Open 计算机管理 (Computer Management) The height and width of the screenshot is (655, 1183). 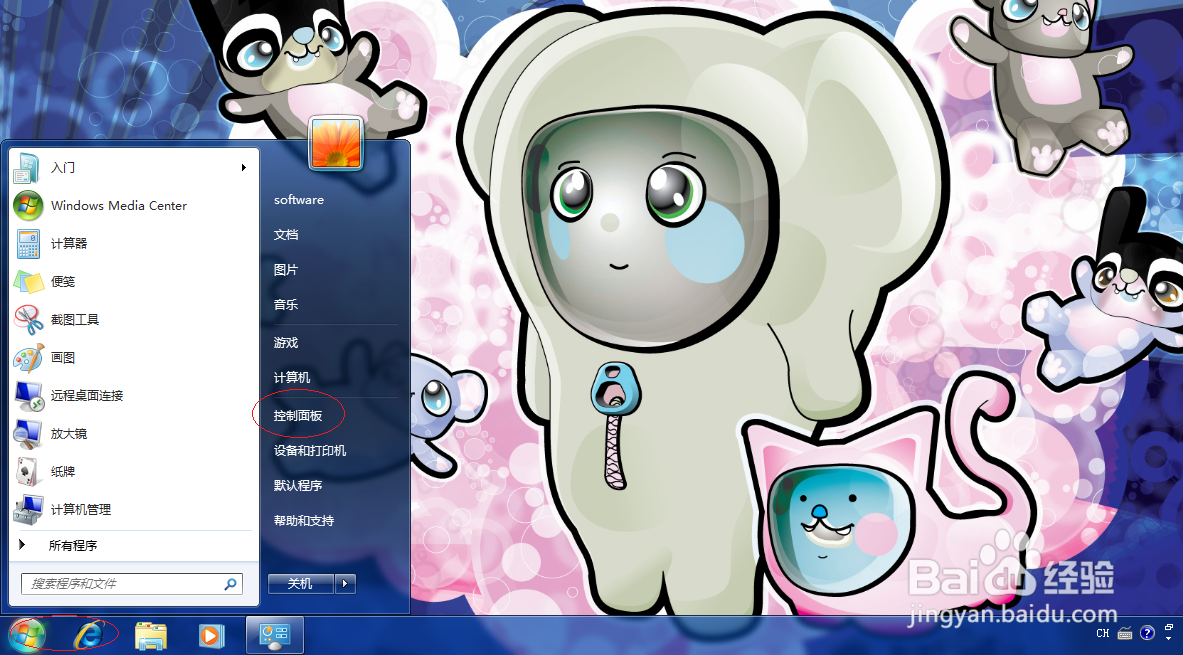point(133,509)
